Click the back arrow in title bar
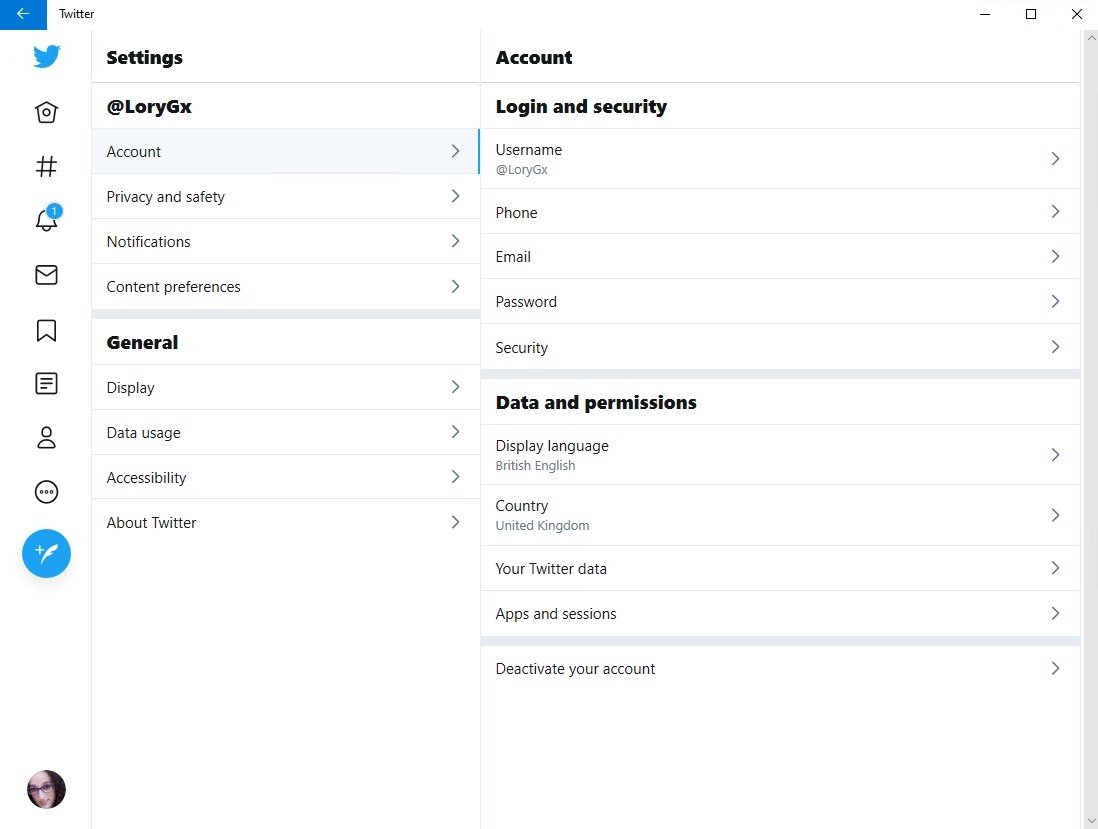The image size is (1098, 829). (23, 14)
